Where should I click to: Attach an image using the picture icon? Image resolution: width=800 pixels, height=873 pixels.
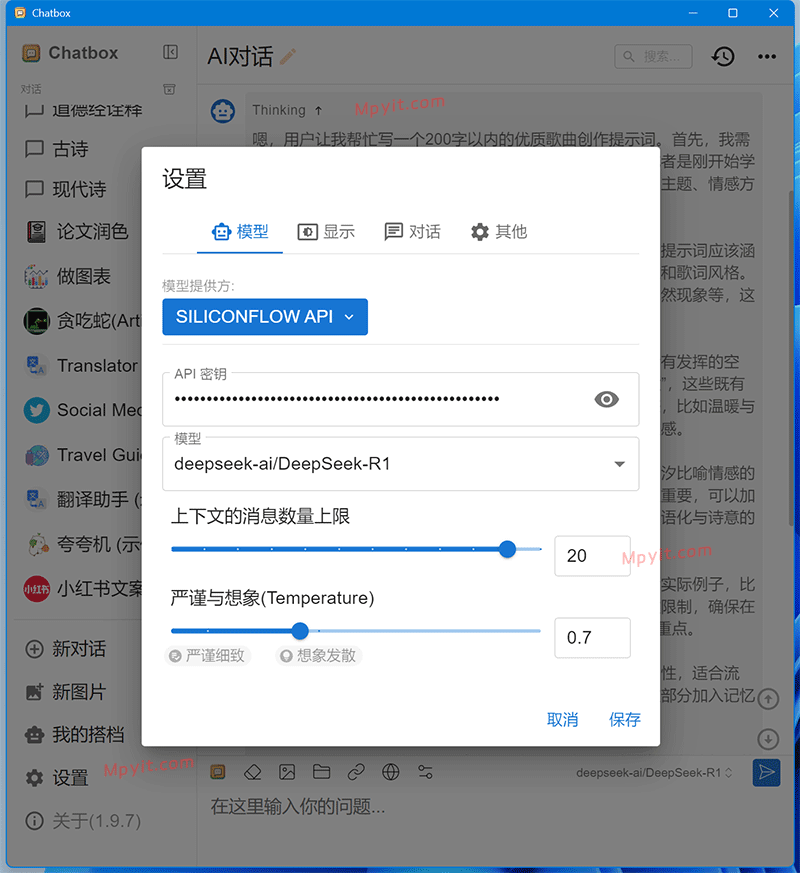click(x=287, y=772)
